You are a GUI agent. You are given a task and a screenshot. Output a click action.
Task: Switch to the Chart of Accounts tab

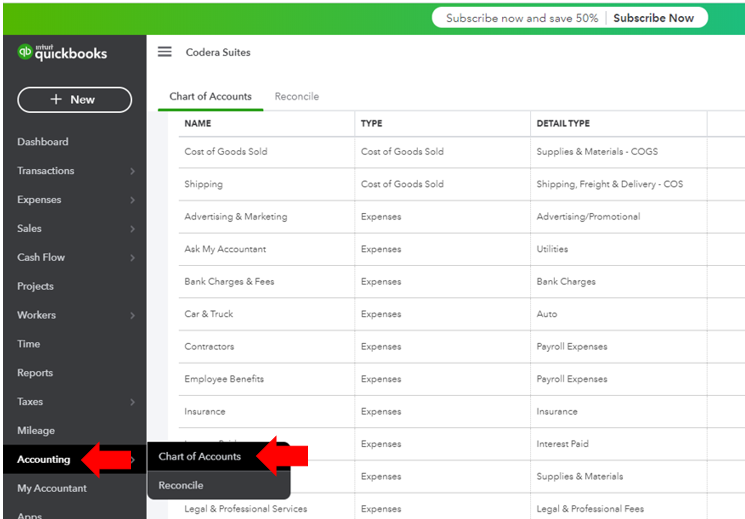point(210,96)
